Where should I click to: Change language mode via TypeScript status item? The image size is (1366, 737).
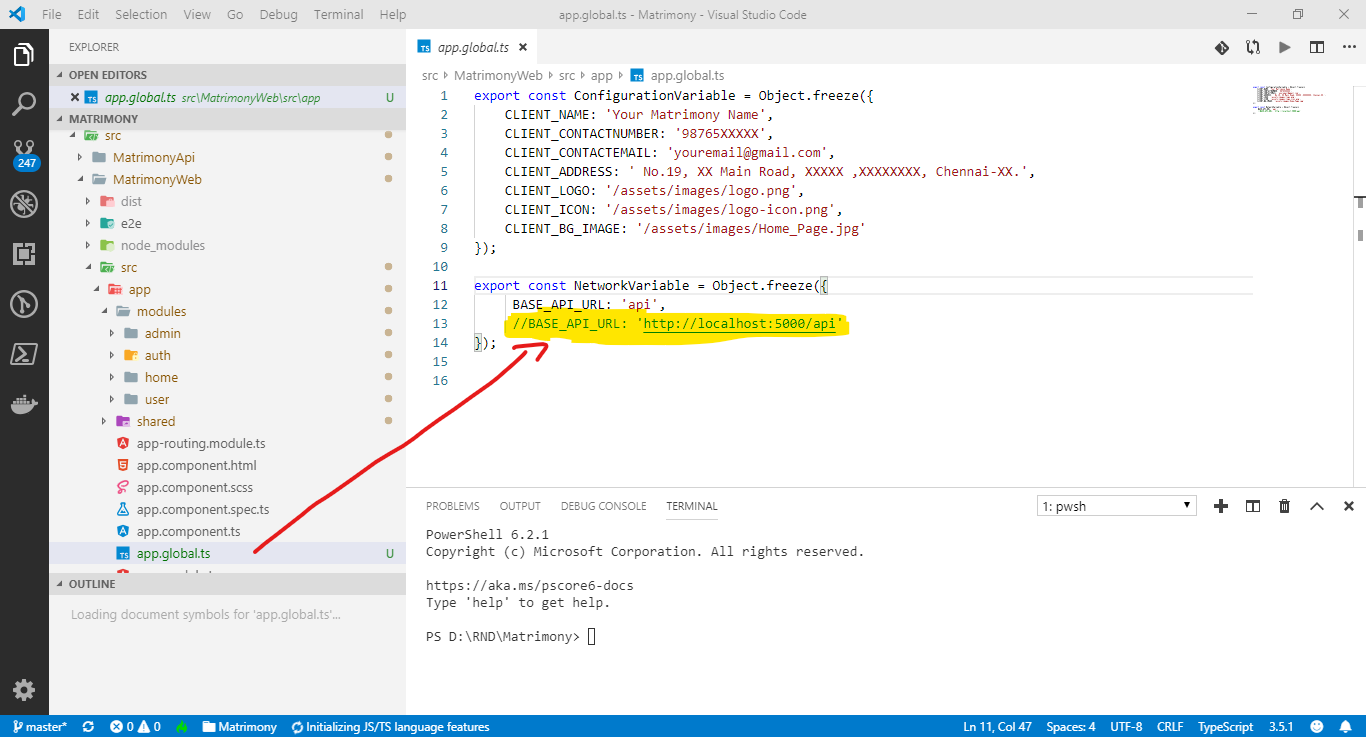[x=1225, y=727]
